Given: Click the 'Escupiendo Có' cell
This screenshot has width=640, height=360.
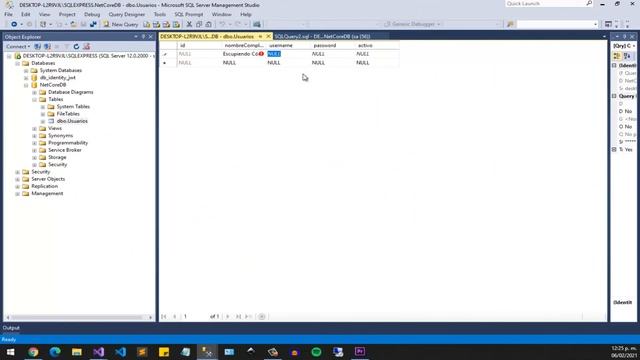Looking at the screenshot, I should pos(241,54).
